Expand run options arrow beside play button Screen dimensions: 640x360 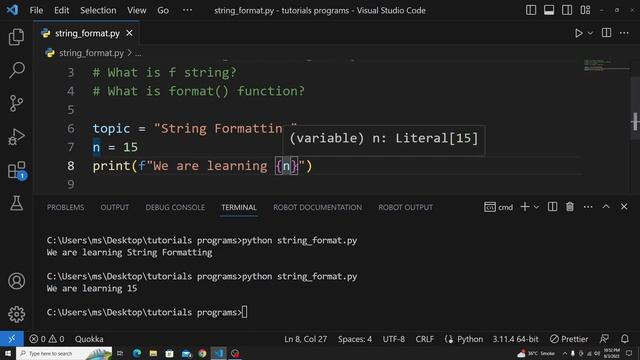pos(590,33)
